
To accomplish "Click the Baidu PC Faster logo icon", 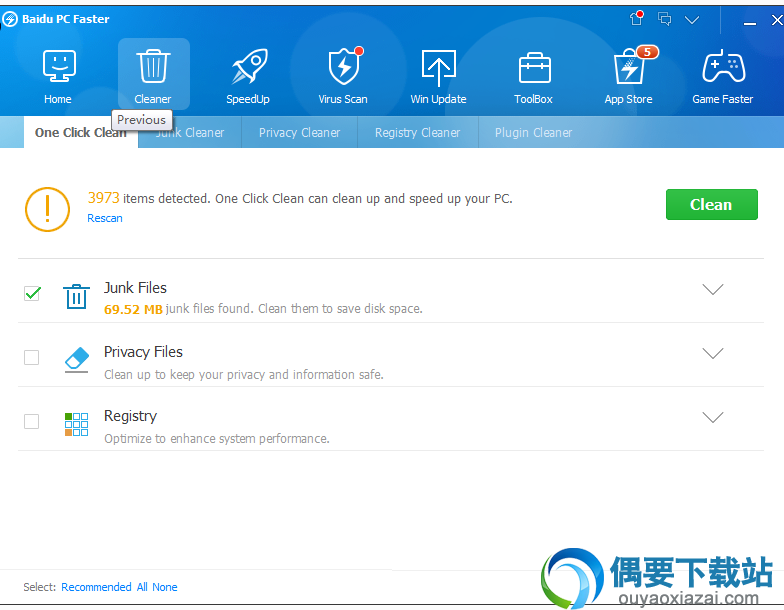I will (x=10, y=20).
